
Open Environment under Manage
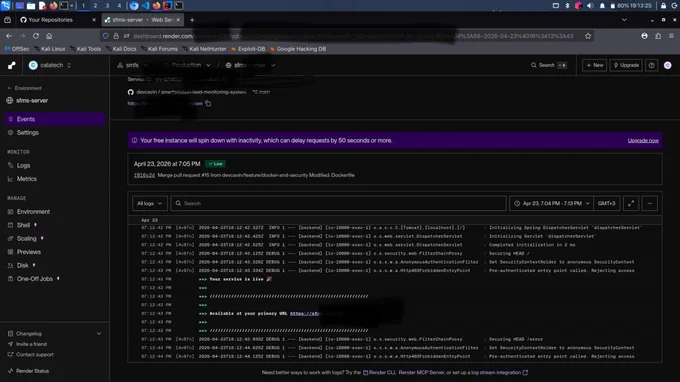click(33, 212)
